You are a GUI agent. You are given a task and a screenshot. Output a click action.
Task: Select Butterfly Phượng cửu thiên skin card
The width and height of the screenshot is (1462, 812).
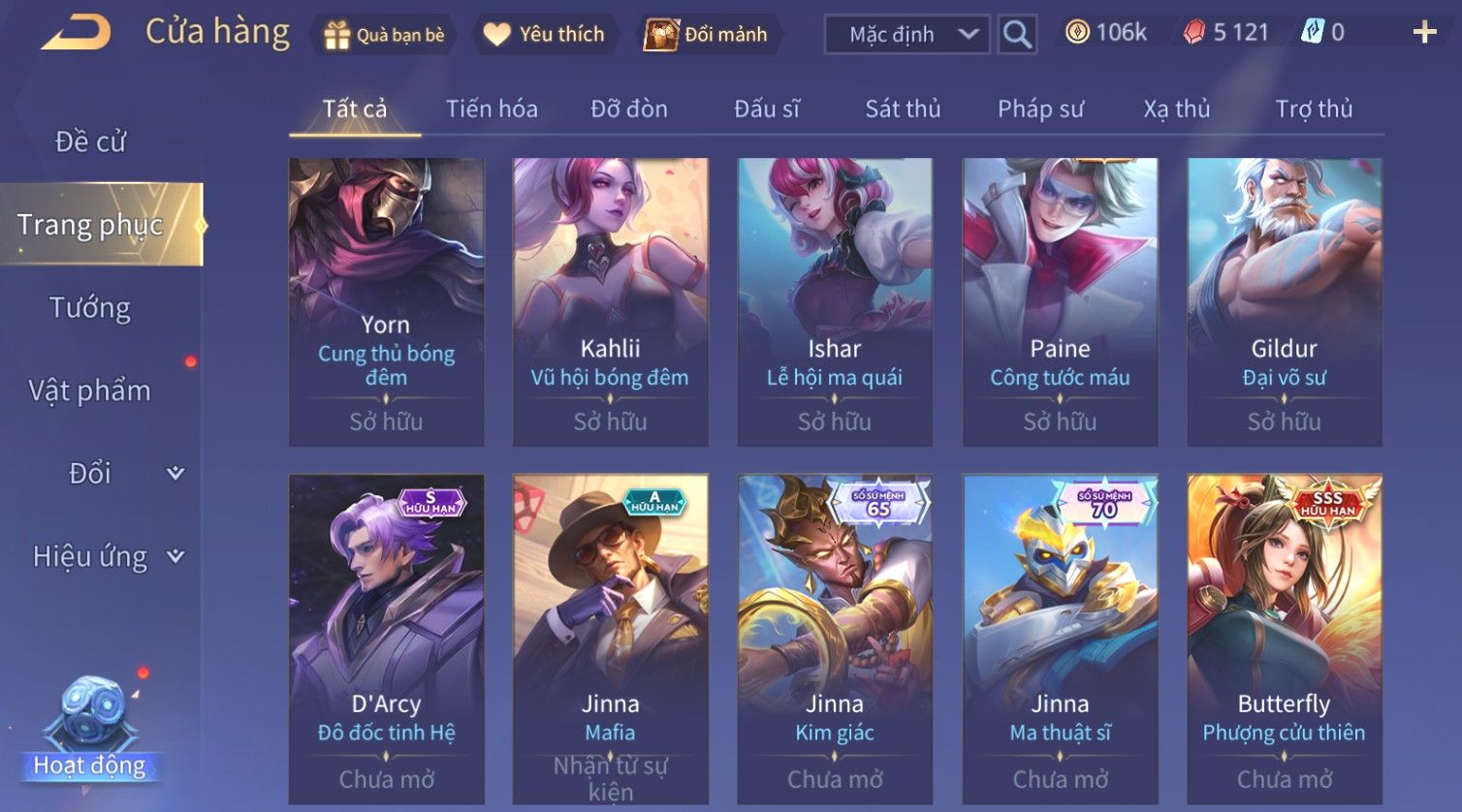(x=1285, y=640)
